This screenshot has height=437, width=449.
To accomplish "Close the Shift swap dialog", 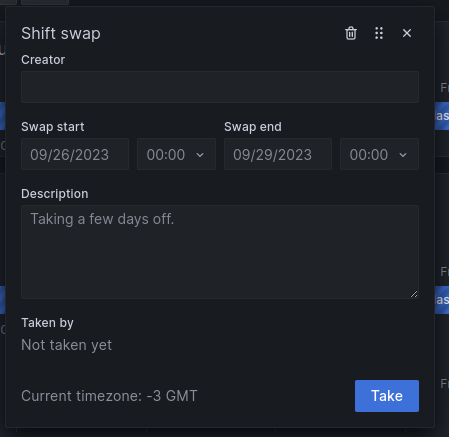I will 407,33.
